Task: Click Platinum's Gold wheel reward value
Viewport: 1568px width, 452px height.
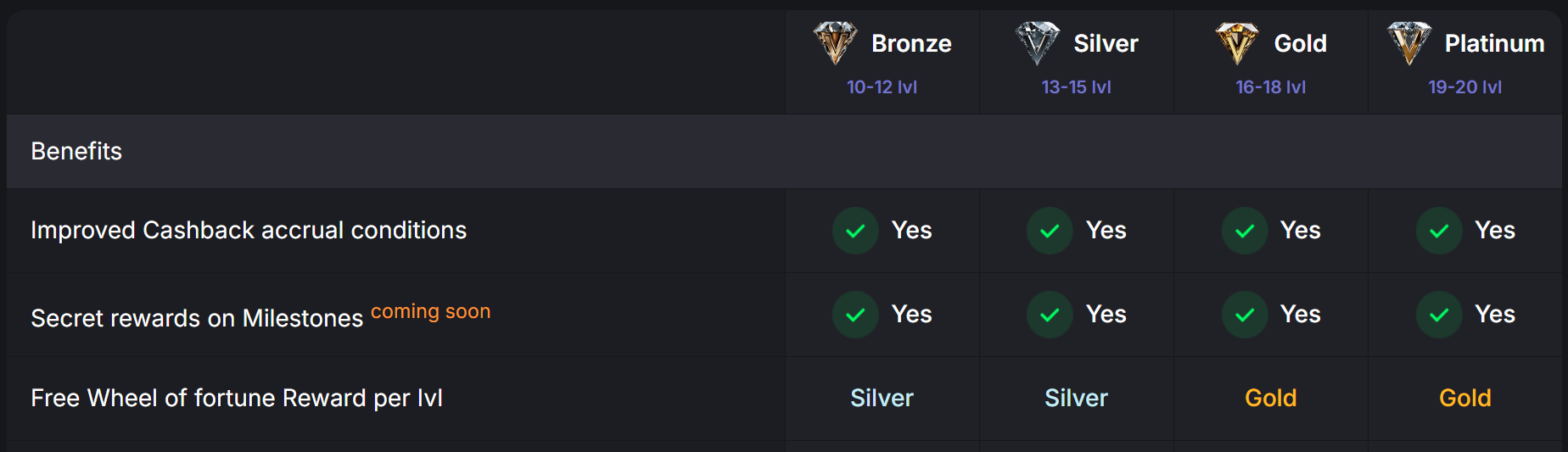Action: click(x=1464, y=398)
